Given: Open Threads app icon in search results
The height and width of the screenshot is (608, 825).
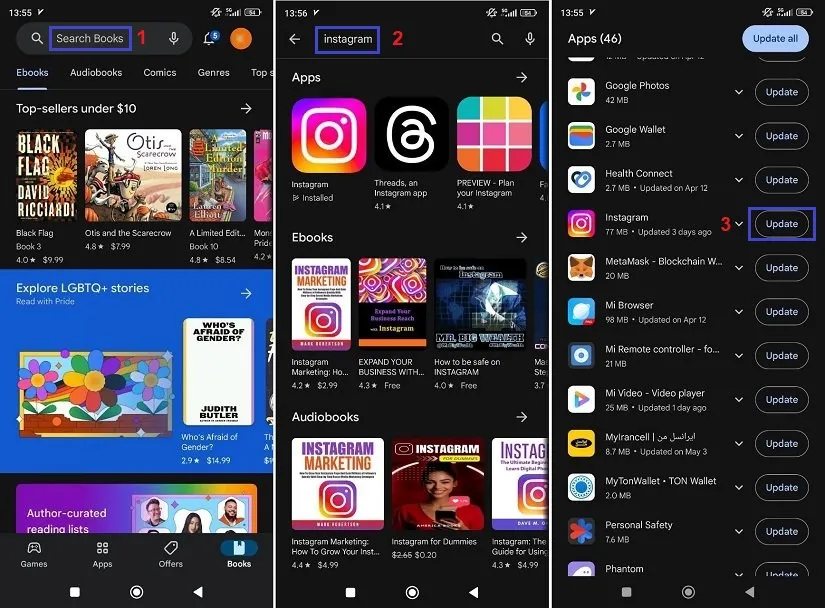Looking at the screenshot, I should [411, 134].
